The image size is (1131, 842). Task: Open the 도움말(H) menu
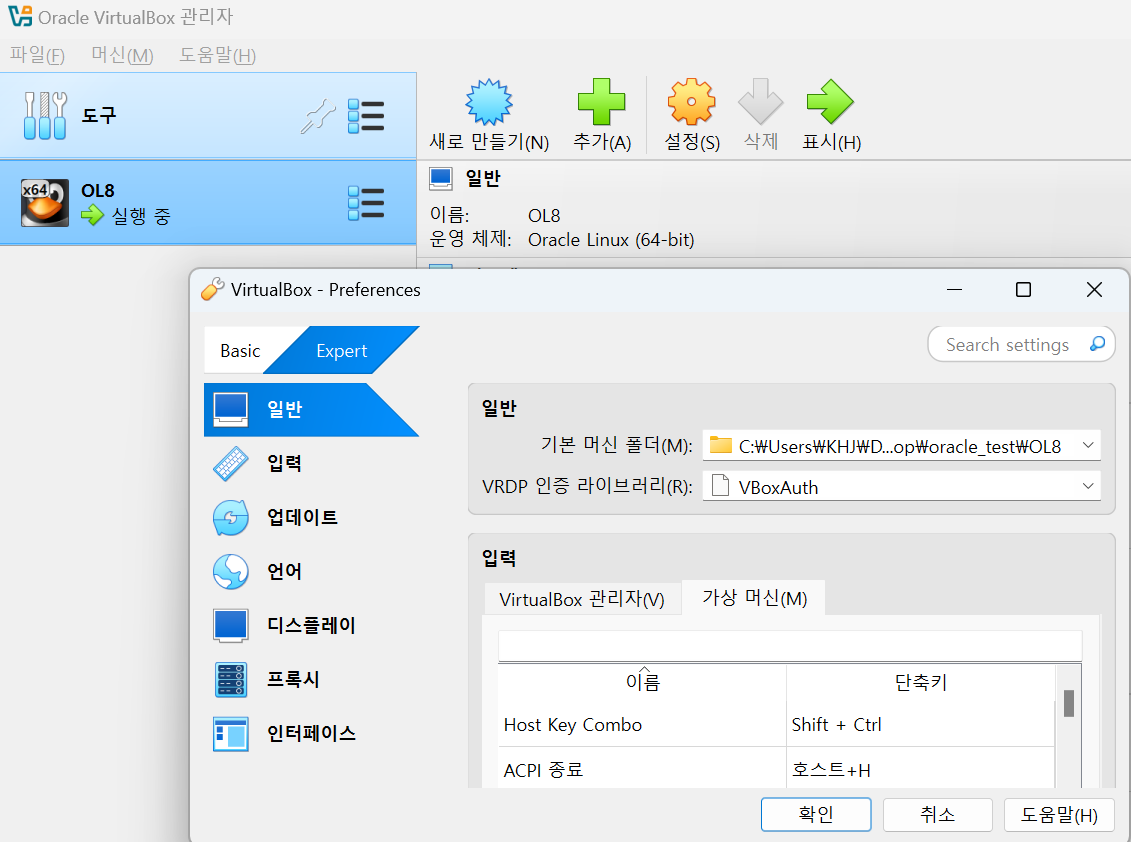(x=217, y=55)
